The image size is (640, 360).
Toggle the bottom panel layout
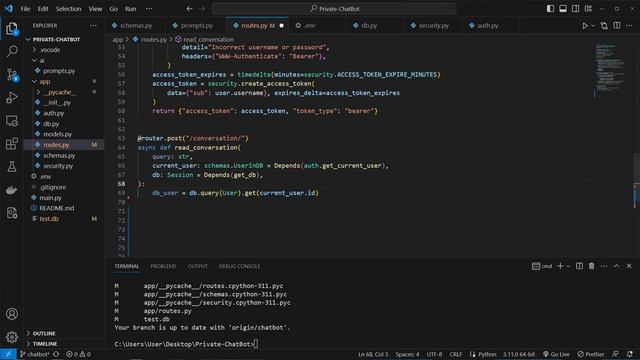[563, 9]
